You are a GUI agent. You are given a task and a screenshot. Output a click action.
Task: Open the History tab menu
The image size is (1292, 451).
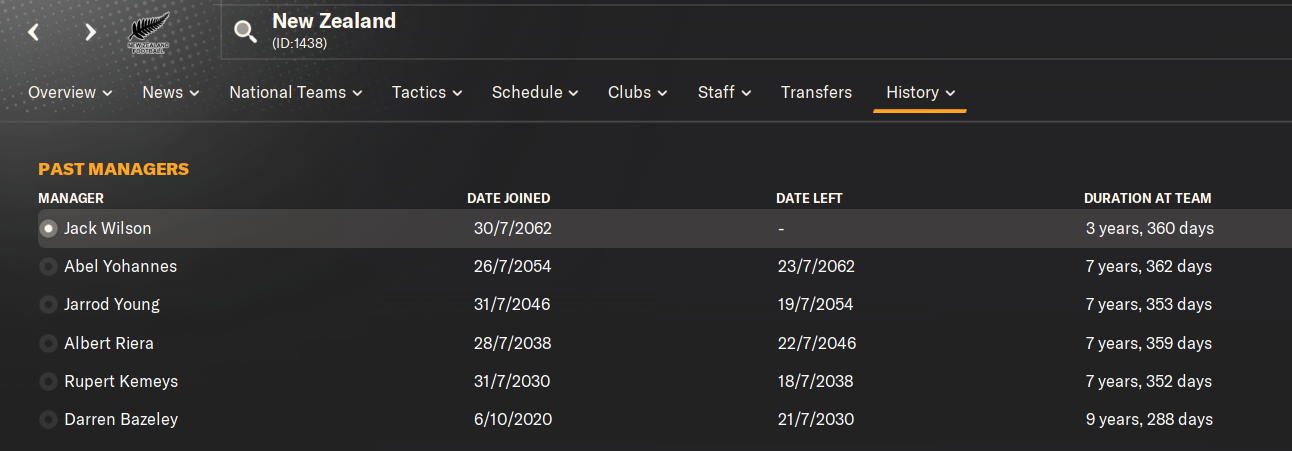920,92
